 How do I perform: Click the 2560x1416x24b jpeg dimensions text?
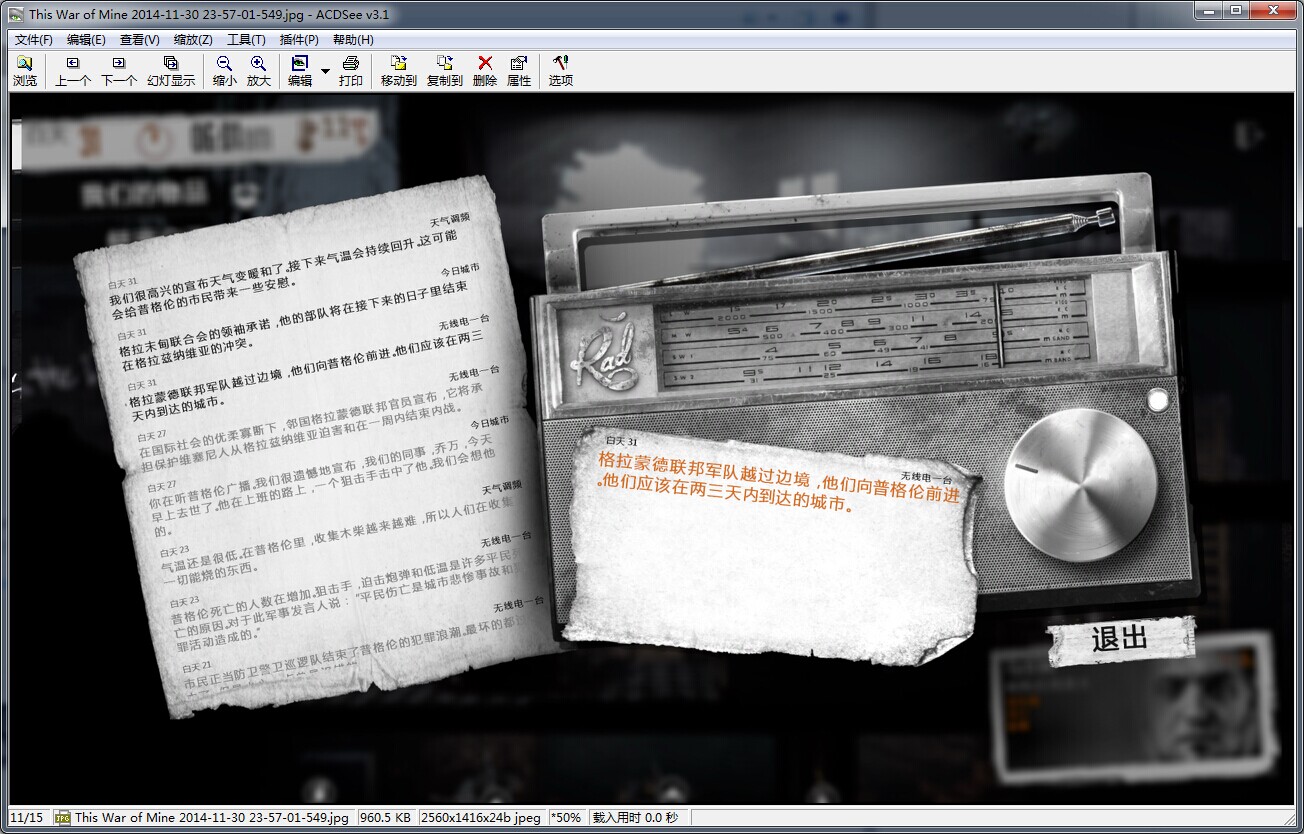pyautogui.click(x=482, y=817)
